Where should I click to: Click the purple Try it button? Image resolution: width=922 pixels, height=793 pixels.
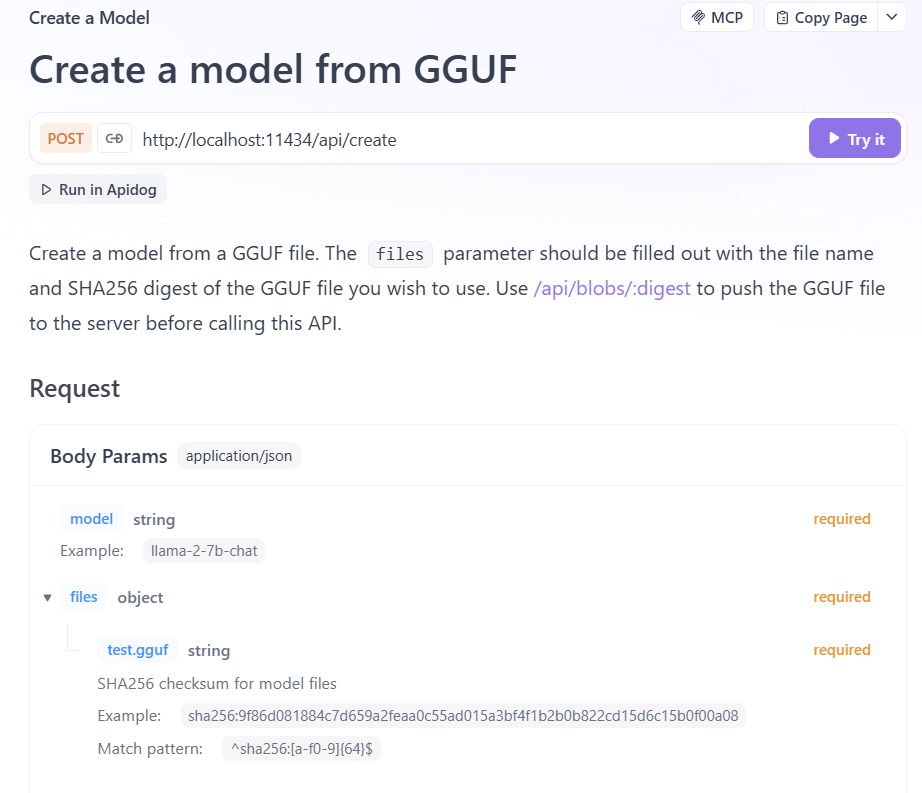coord(854,139)
